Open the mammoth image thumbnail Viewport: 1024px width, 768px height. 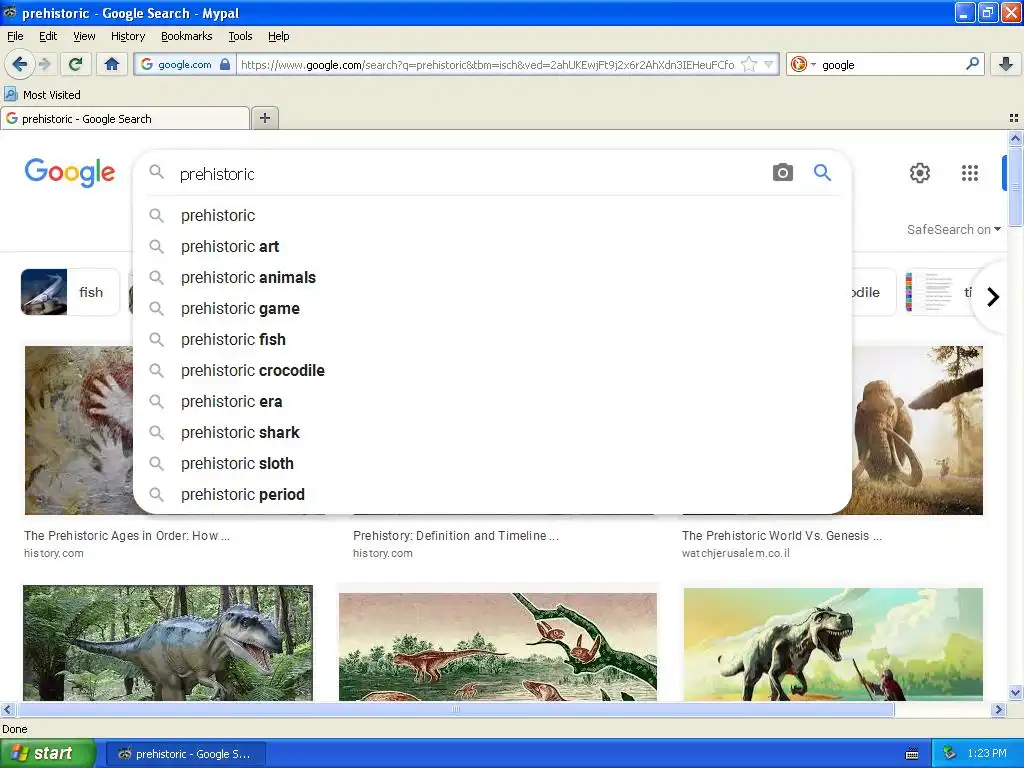point(917,430)
